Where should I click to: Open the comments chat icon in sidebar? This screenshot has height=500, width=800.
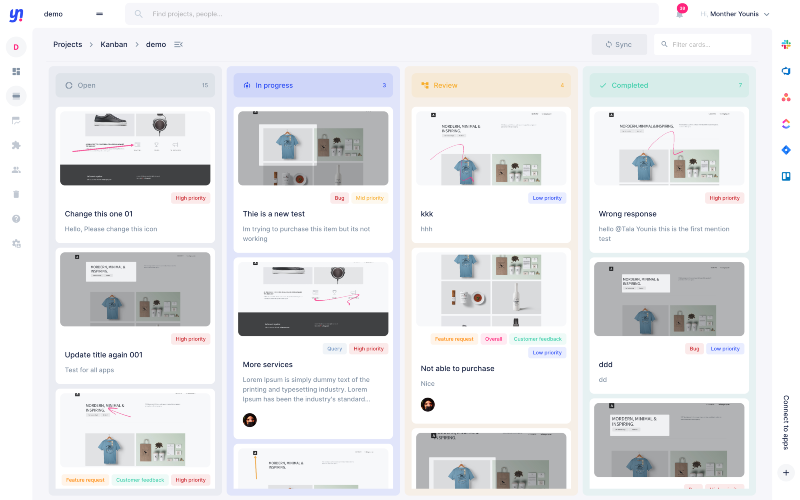click(16, 120)
